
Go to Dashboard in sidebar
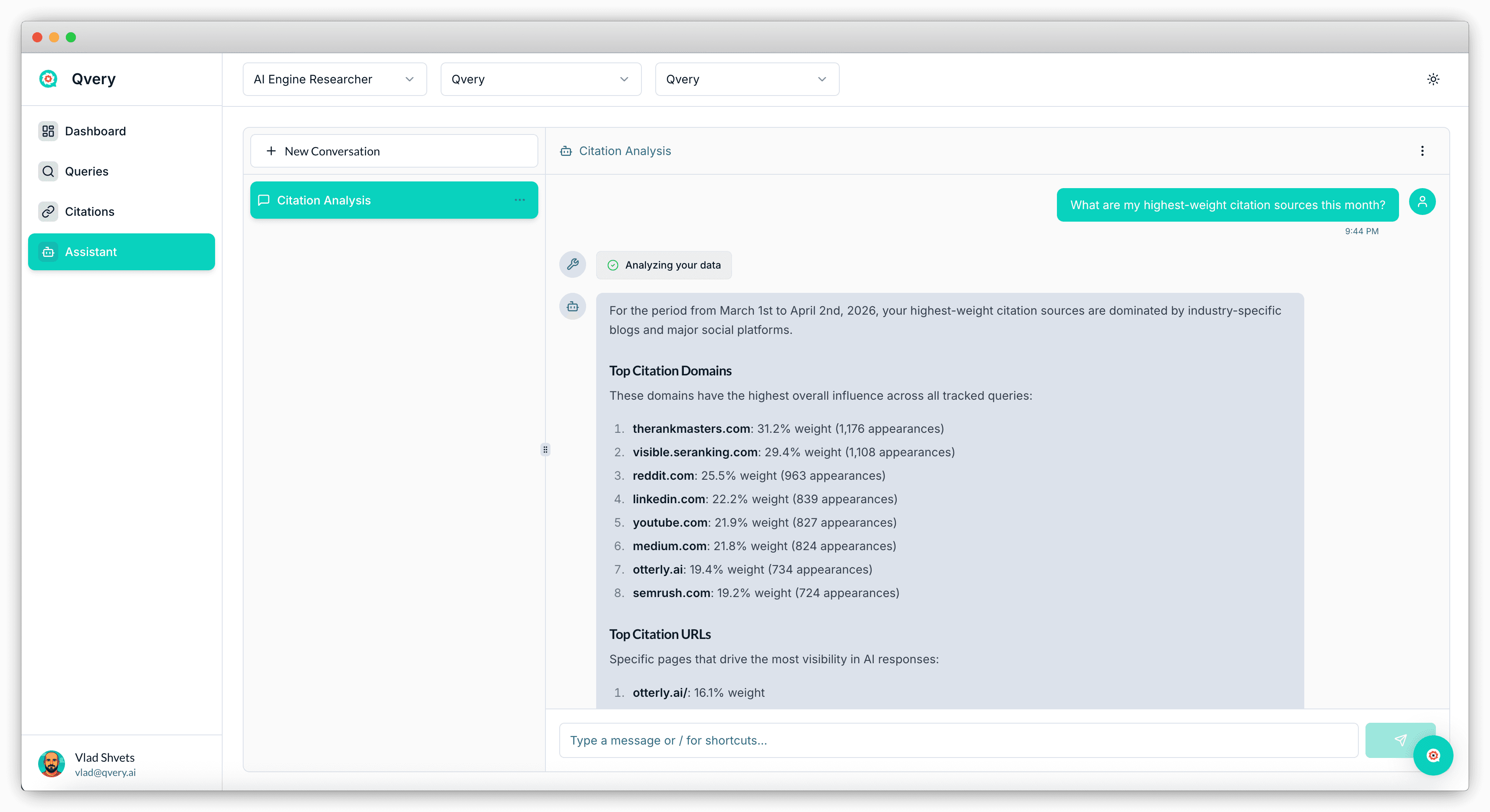coord(96,131)
